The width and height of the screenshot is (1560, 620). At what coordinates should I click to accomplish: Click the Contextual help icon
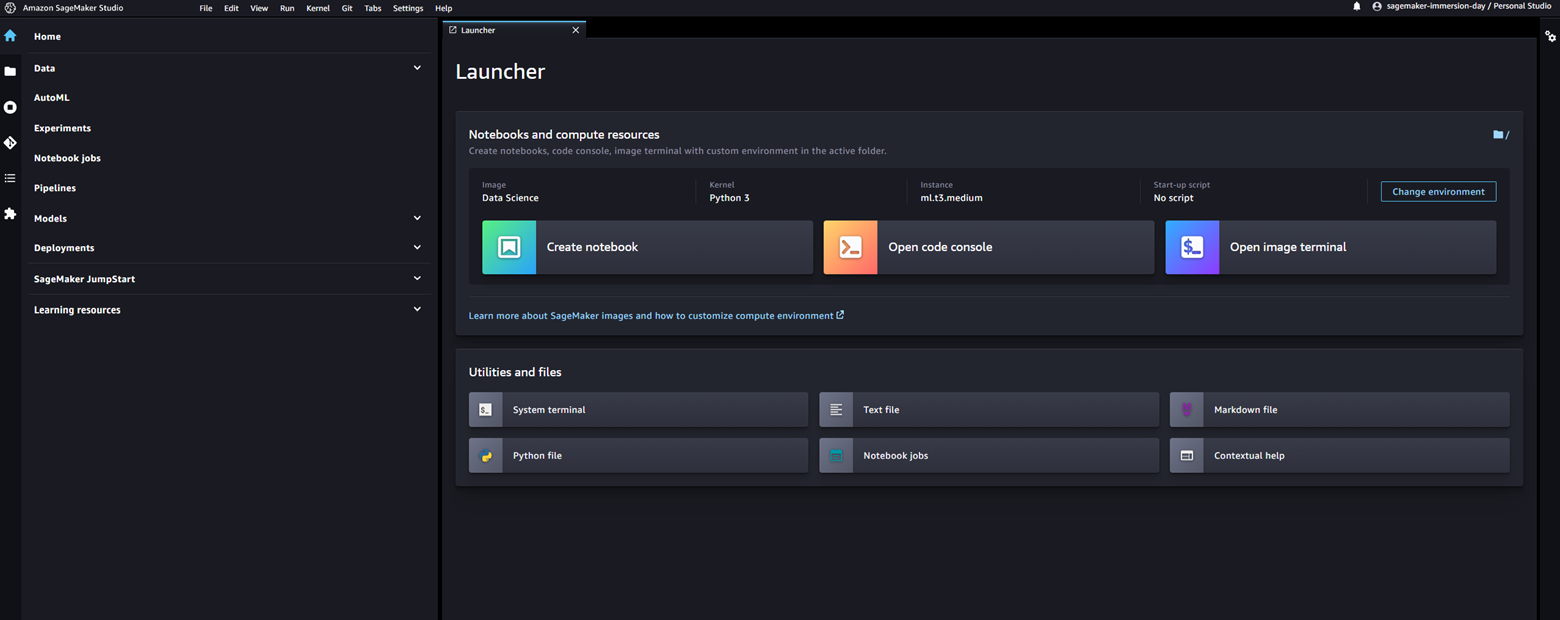pyautogui.click(x=1187, y=456)
